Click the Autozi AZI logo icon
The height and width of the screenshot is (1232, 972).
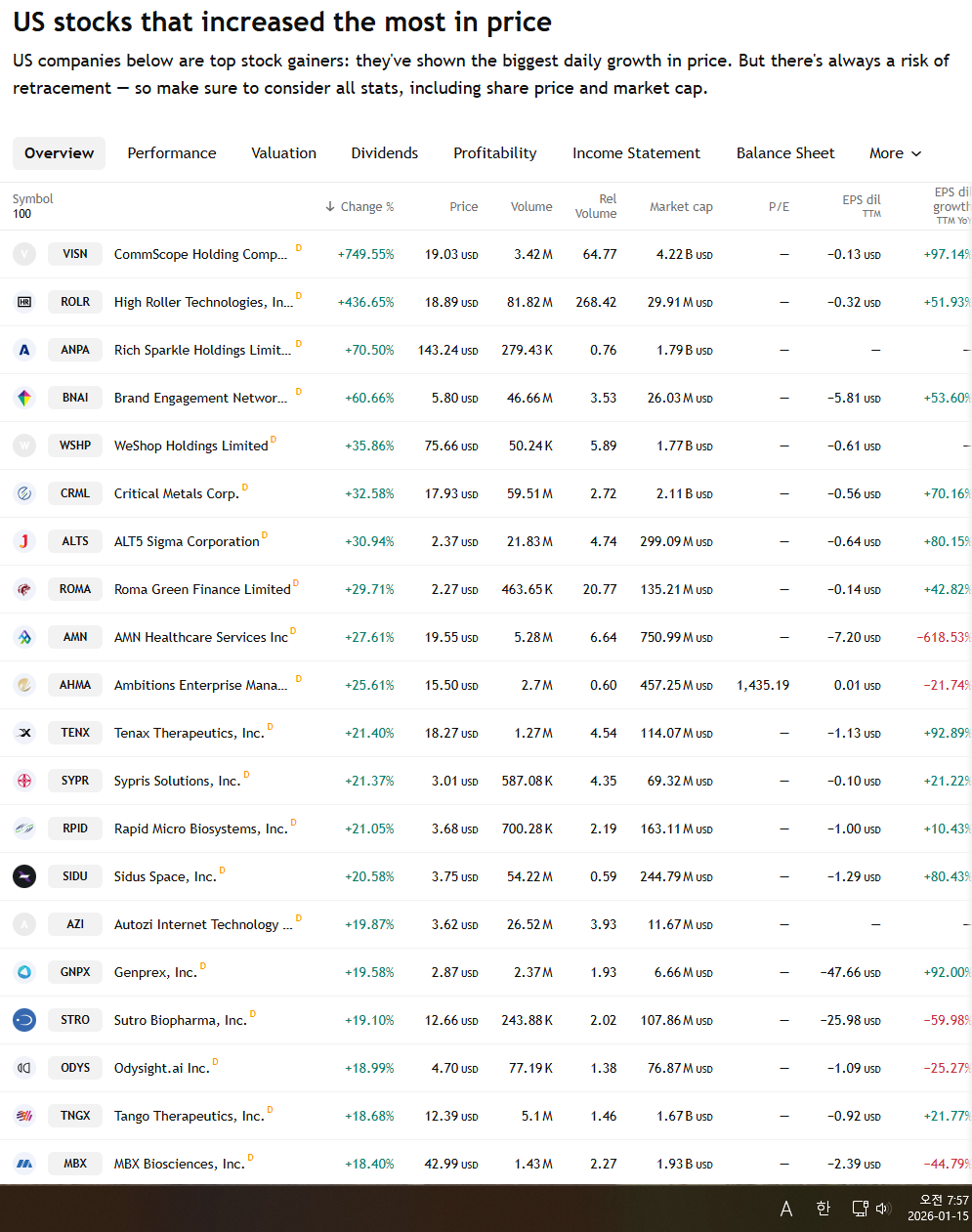pyautogui.click(x=24, y=924)
